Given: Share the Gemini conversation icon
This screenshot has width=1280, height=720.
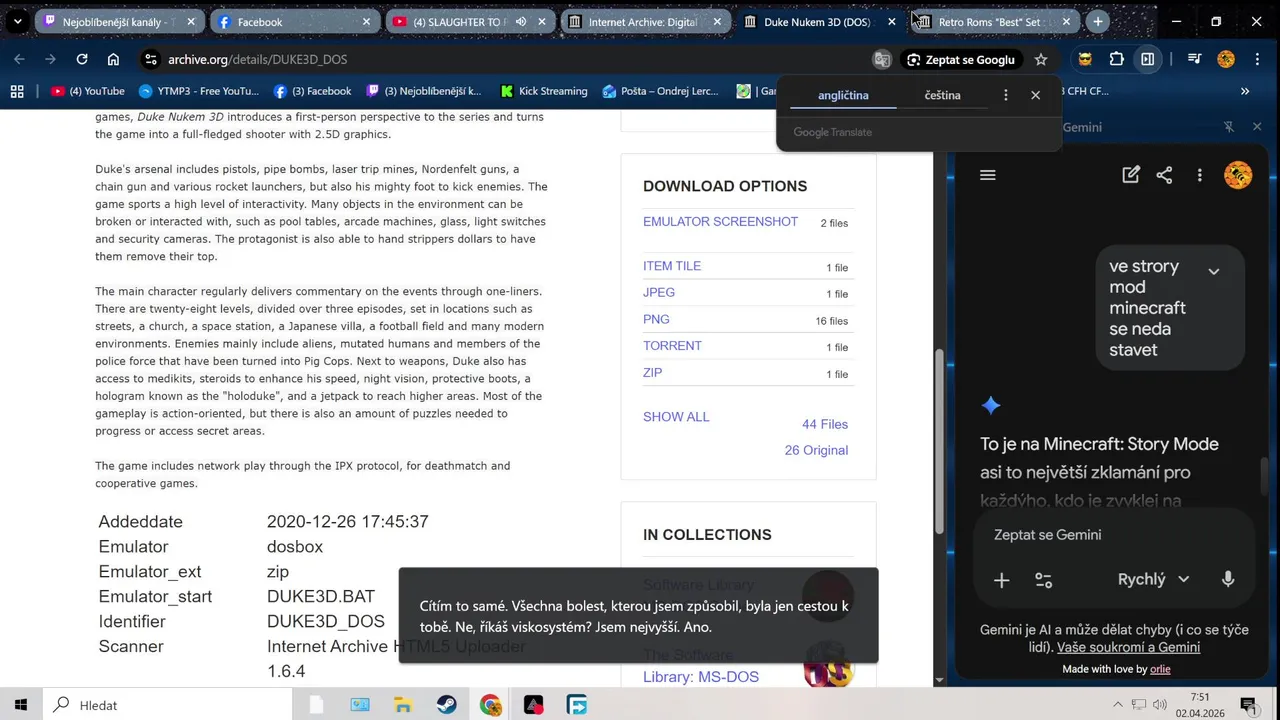Looking at the screenshot, I should click(x=1164, y=175).
